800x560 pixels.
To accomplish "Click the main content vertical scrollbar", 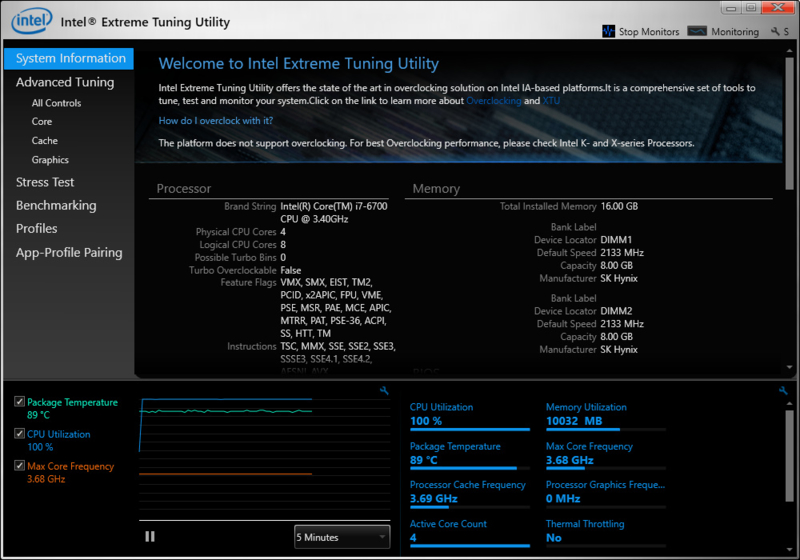I will 789,122.
